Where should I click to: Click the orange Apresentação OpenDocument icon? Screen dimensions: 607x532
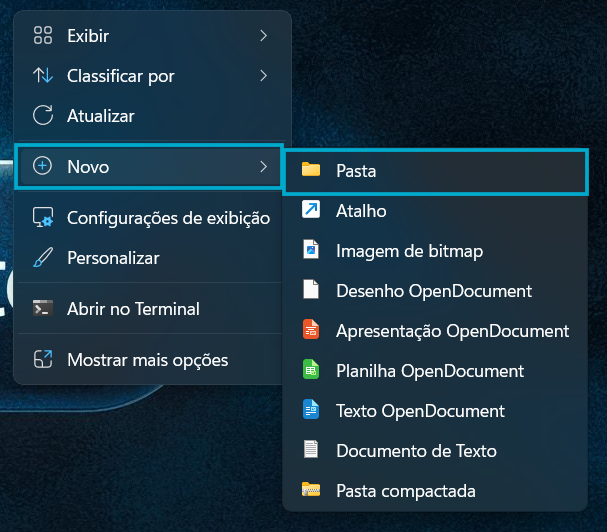coord(311,330)
